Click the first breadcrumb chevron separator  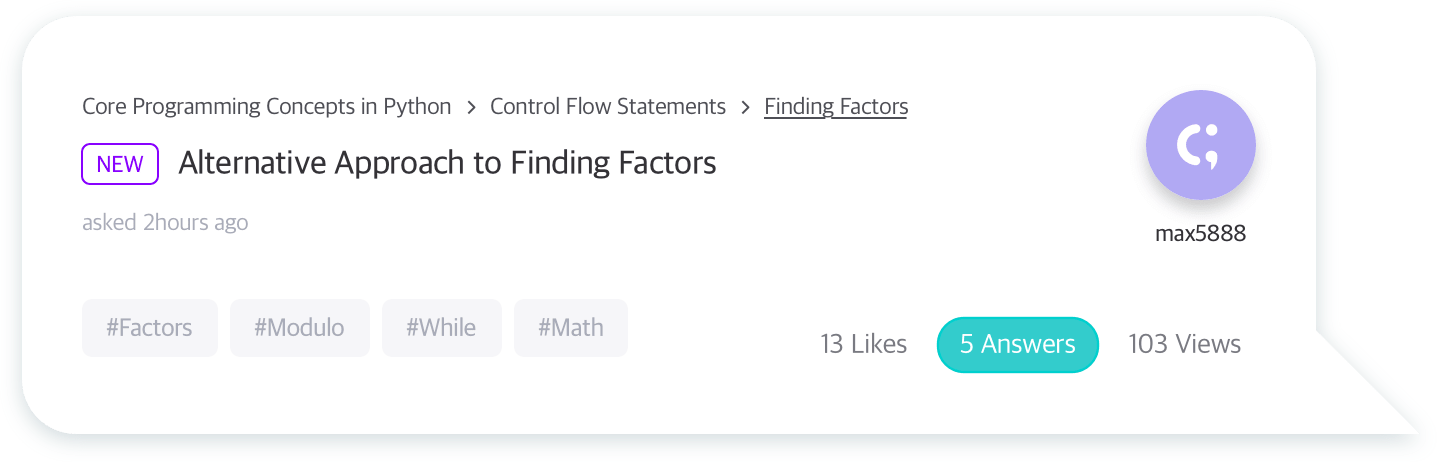click(471, 107)
